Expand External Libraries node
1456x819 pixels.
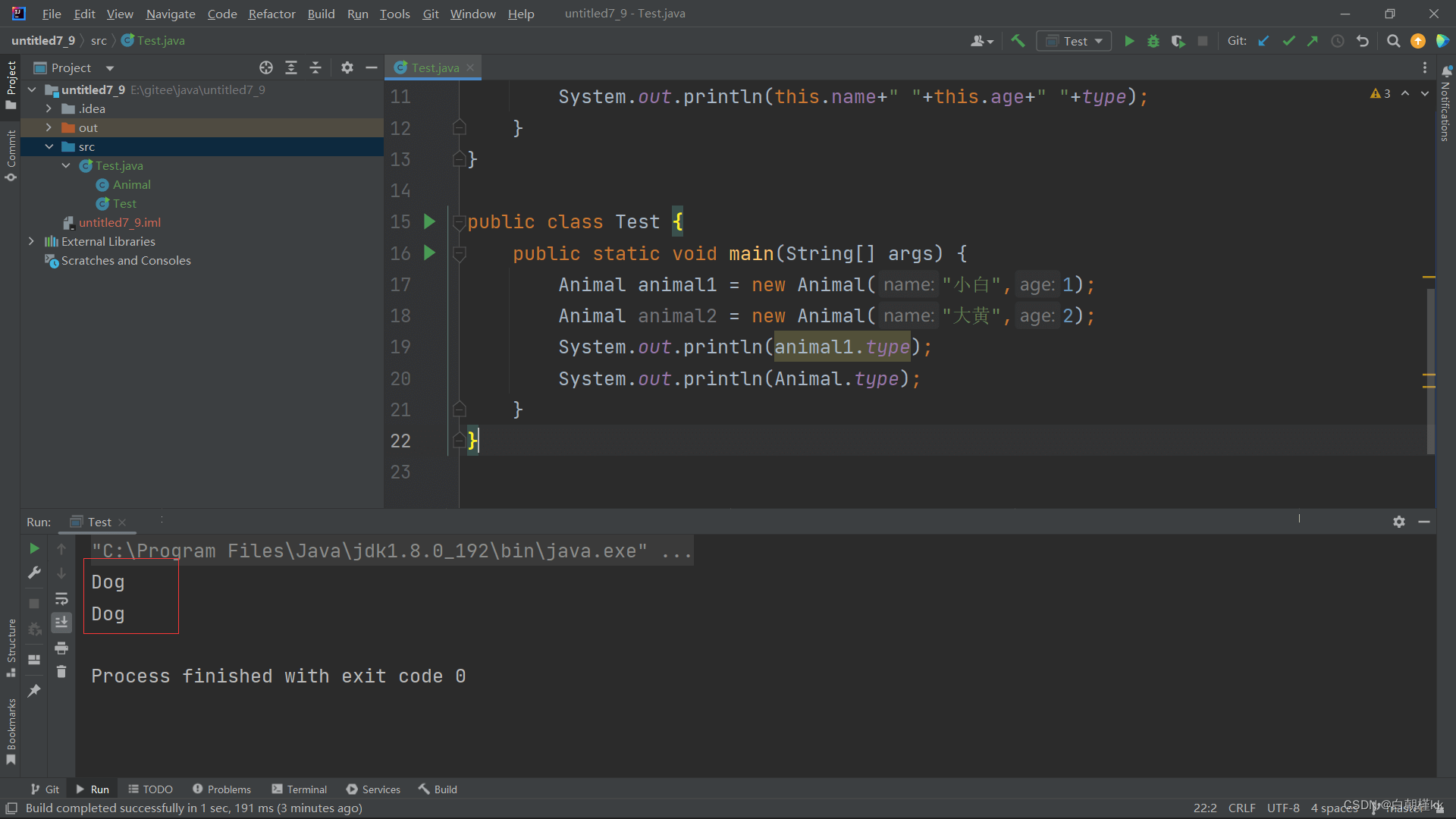tap(31, 242)
